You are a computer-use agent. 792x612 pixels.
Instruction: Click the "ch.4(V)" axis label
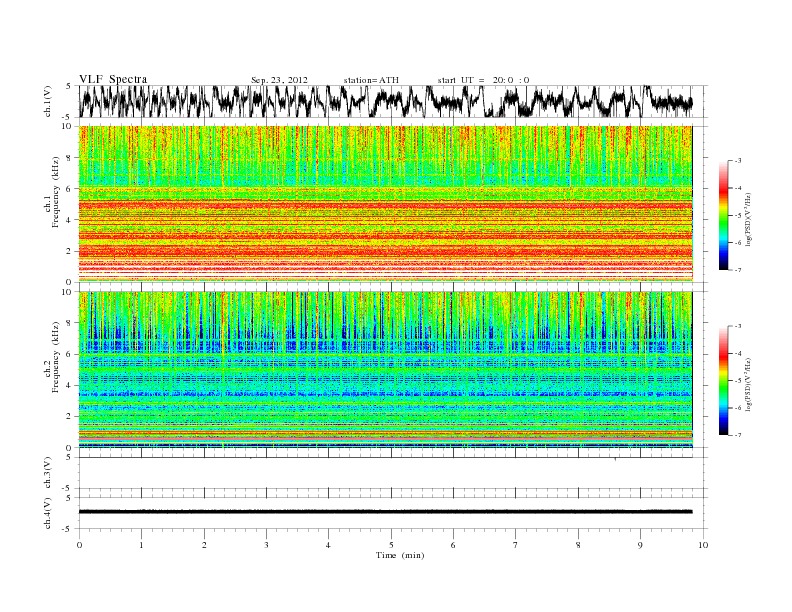click(47, 513)
